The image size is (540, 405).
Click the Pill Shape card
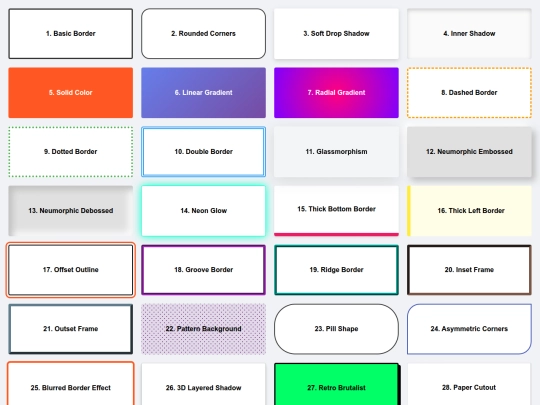[336, 329]
